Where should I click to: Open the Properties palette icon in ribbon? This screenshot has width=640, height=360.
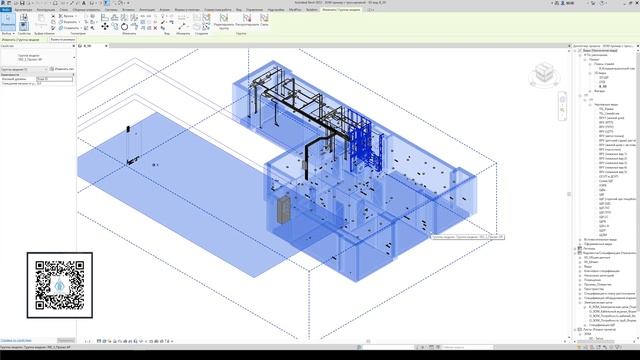(24, 26)
